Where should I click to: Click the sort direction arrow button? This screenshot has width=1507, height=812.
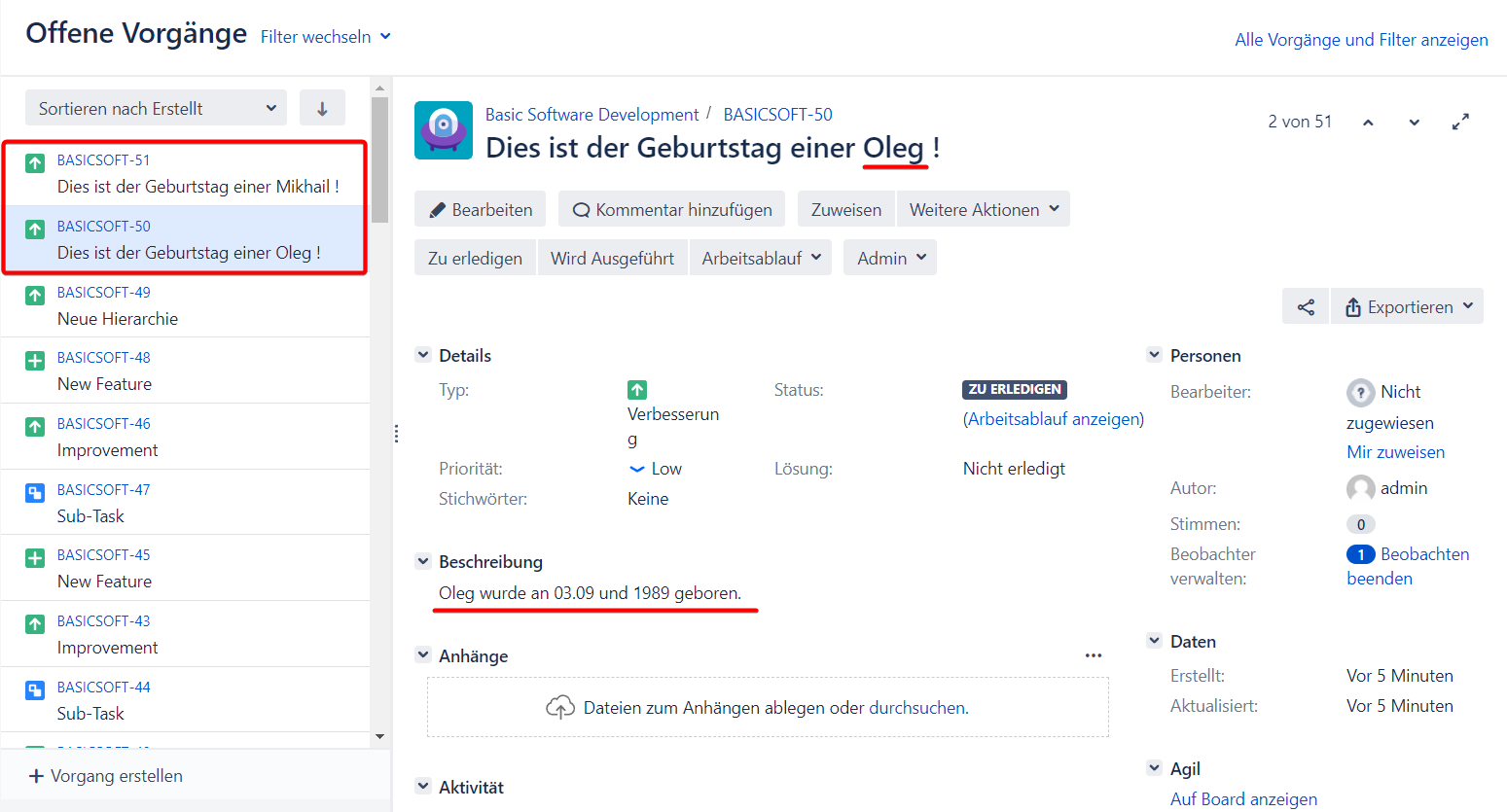[322, 108]
